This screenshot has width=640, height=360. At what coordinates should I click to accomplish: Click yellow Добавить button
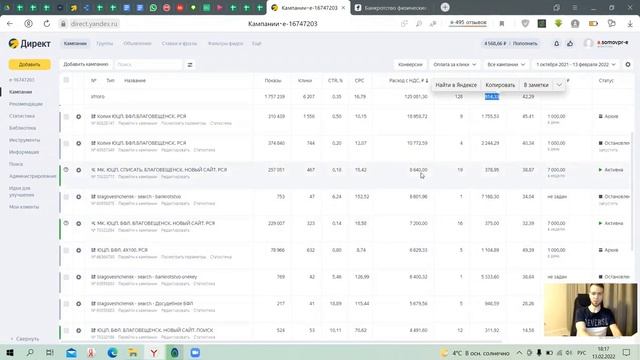tap(29, 64)
